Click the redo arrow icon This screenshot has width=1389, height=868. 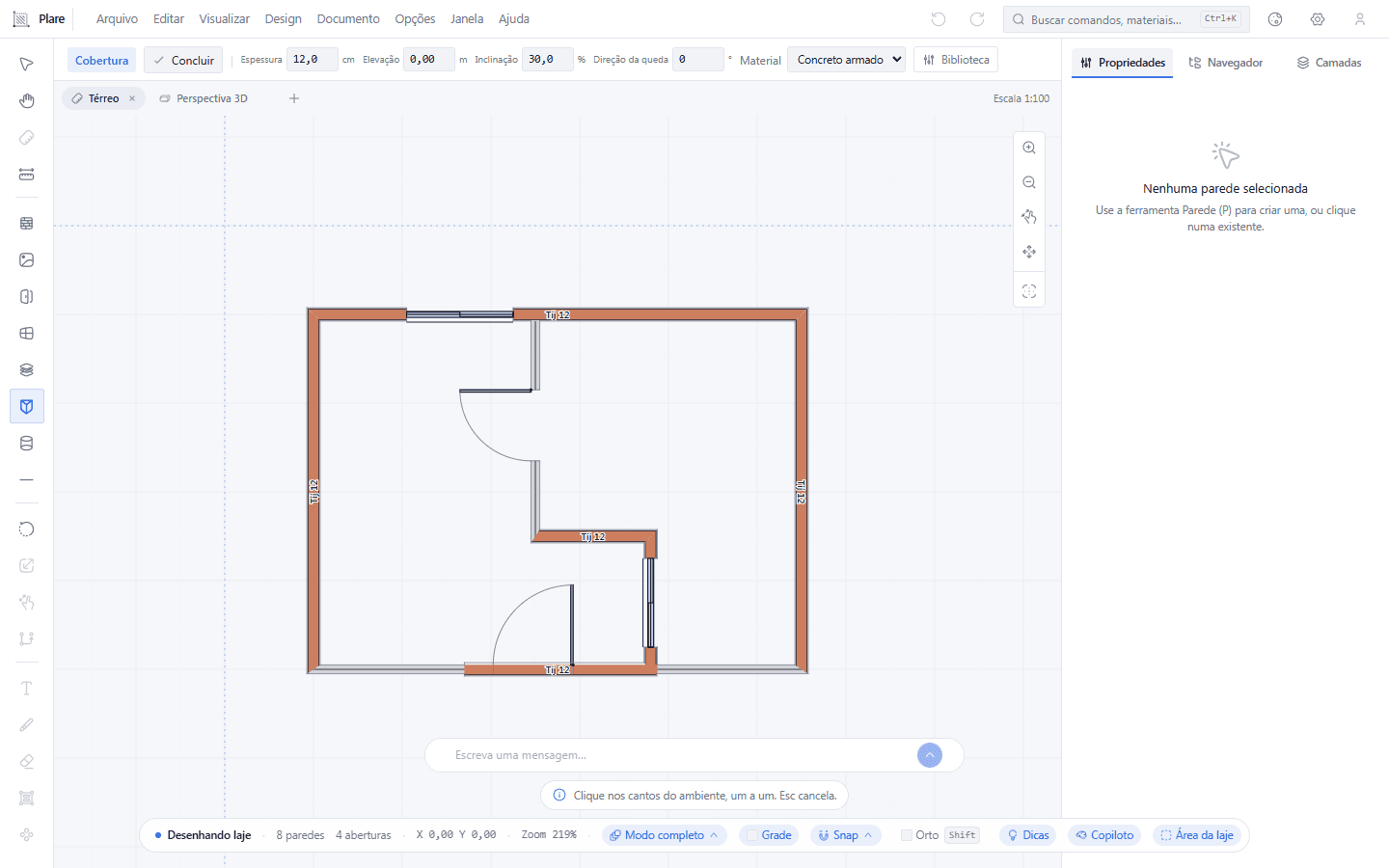click(977, 19)
